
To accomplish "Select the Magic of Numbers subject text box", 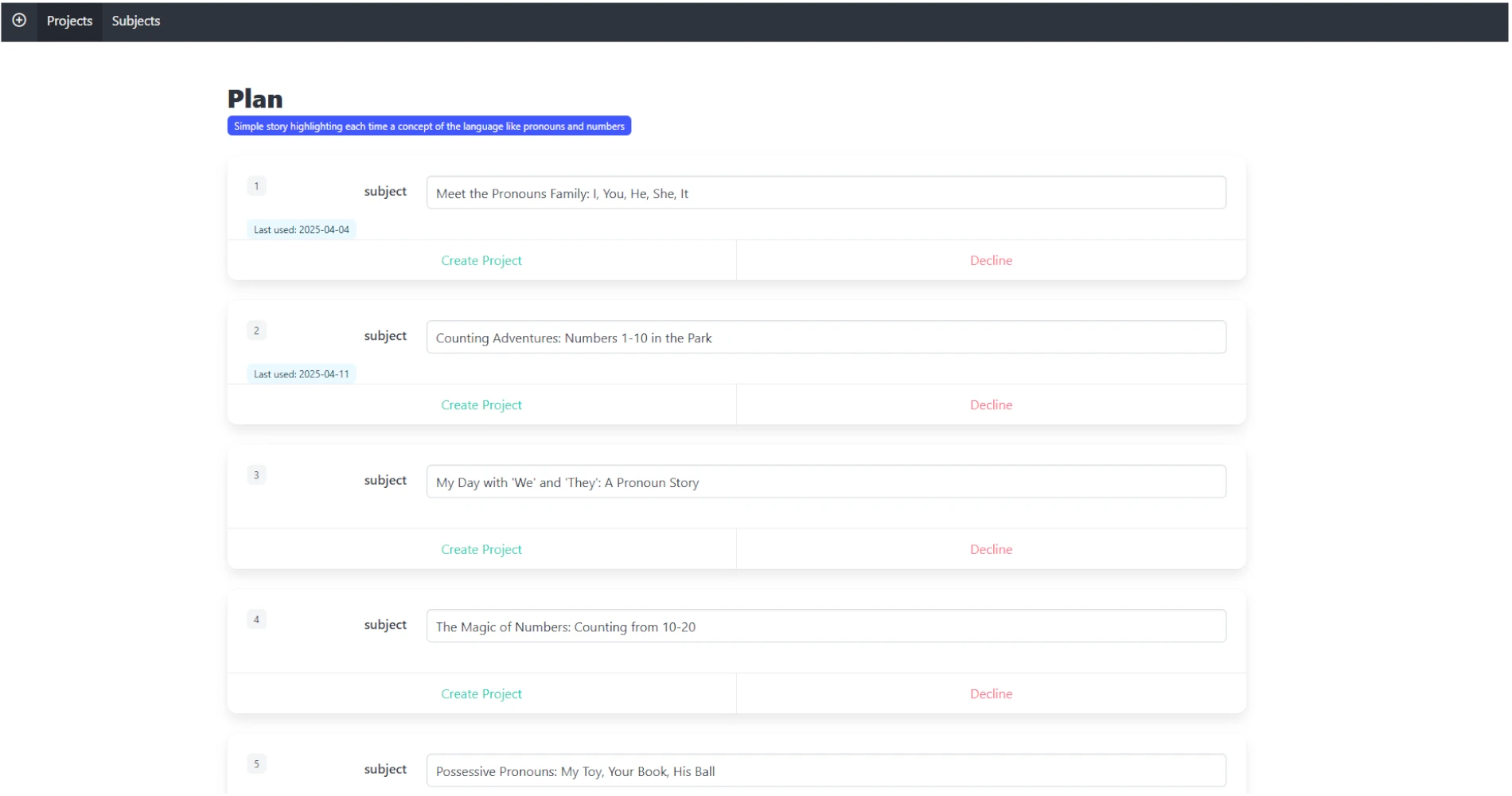I will 825,626.
